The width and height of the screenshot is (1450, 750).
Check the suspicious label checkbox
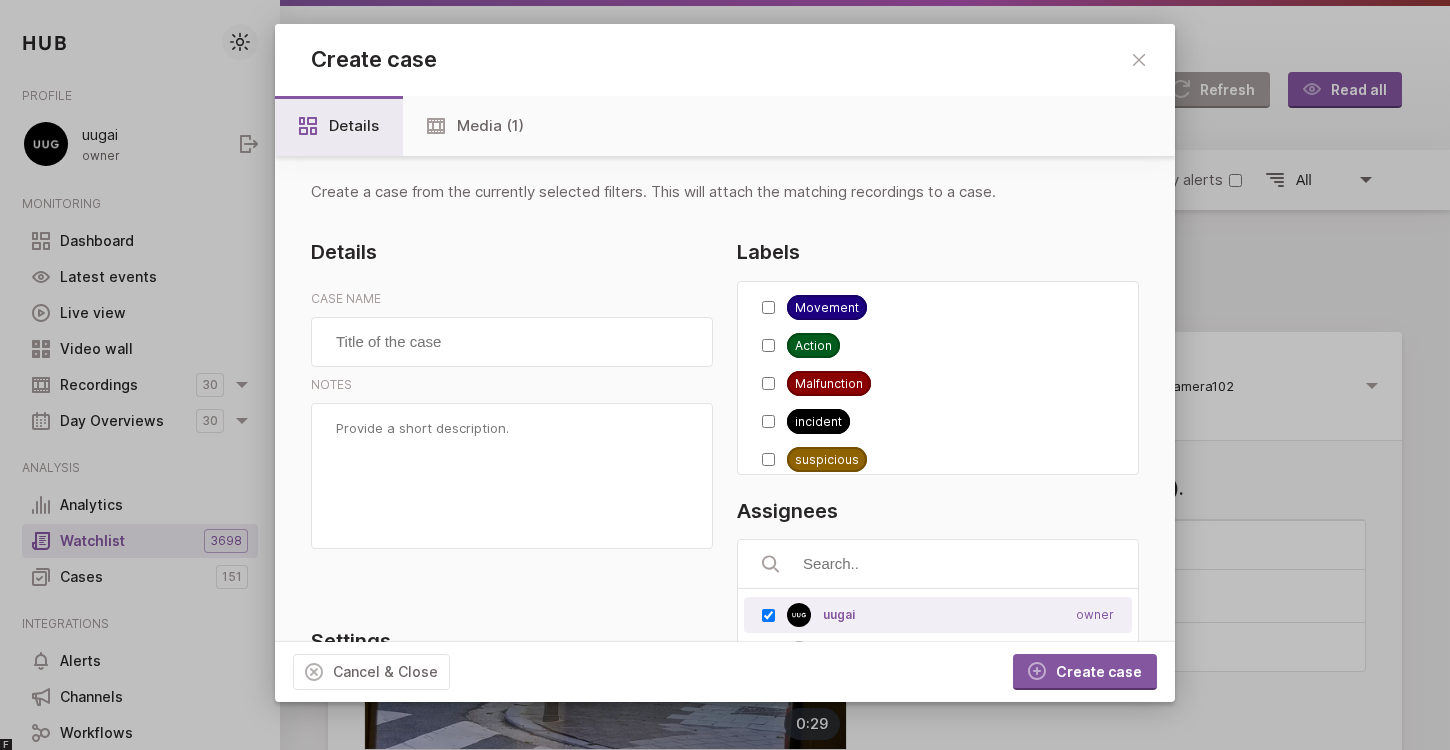pos(768,460)
